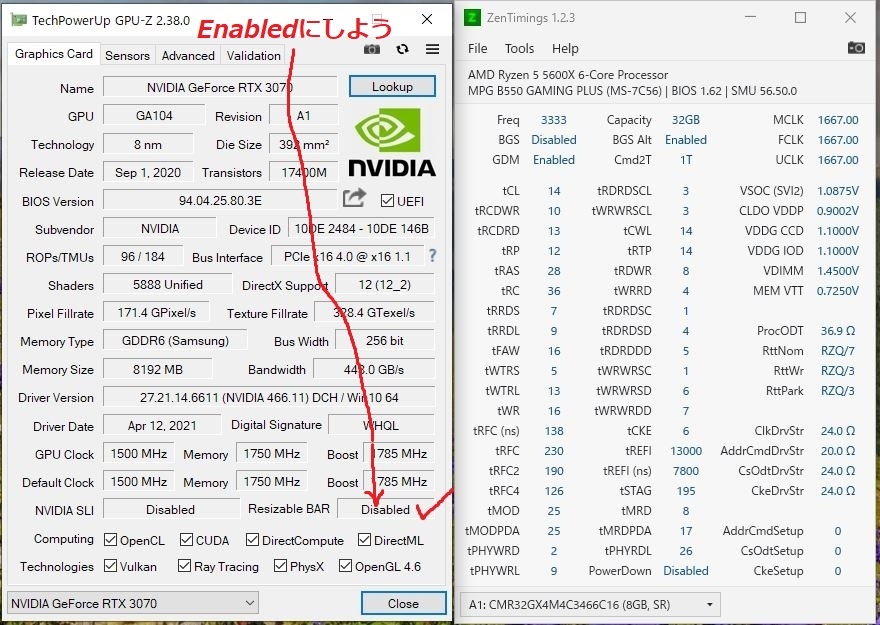
Task: Close the GPU-Z window via X
Action: click(x=427, y=20)
